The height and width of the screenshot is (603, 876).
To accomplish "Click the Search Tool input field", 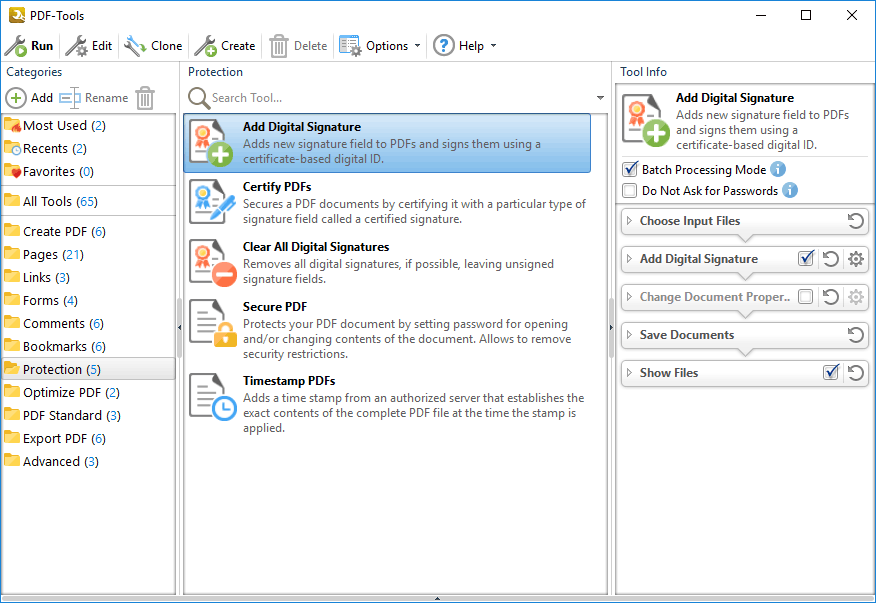I will coord(401,98).
